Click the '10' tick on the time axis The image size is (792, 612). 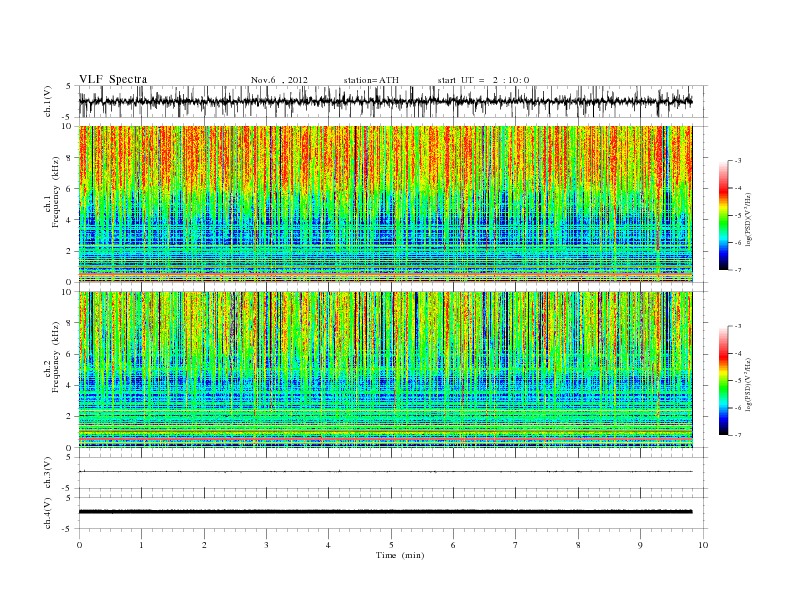click(x=703, y=545)
